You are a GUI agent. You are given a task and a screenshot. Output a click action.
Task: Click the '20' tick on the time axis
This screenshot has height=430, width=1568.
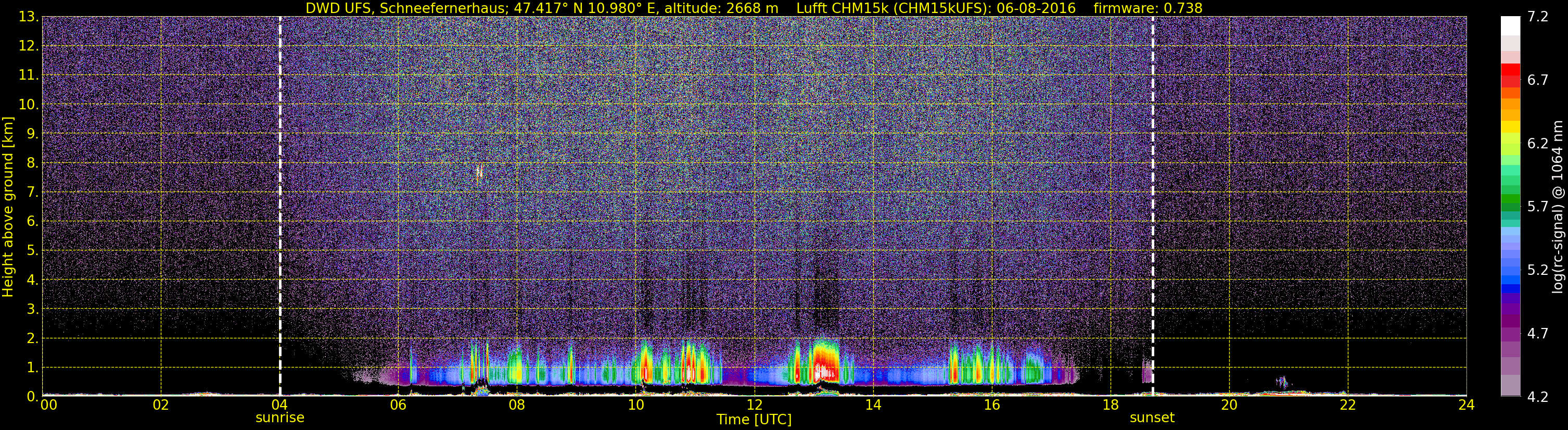click(1229, 405)
